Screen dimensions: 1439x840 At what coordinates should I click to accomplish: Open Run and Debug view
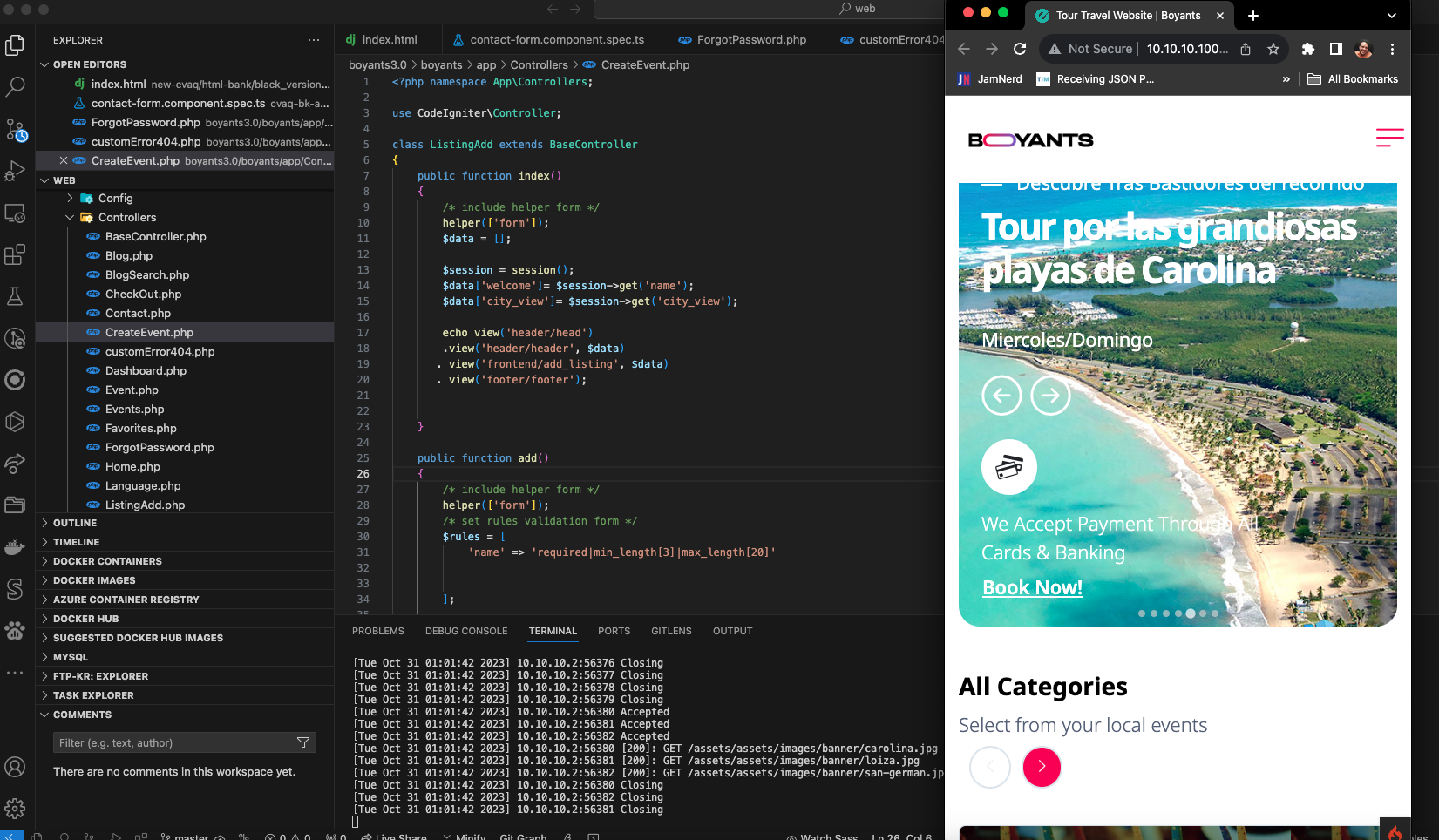[x=15, y=171]
